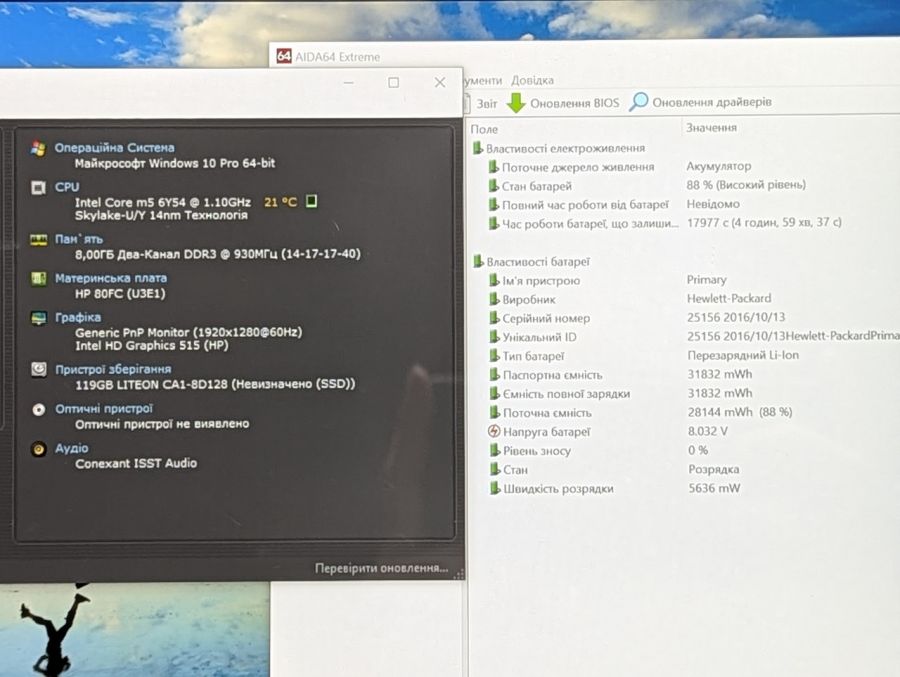The height and width of the screenshot is (677, 900).
Task: Click the Hewlett-Packard manufacturer value
Action: point(729,299)
